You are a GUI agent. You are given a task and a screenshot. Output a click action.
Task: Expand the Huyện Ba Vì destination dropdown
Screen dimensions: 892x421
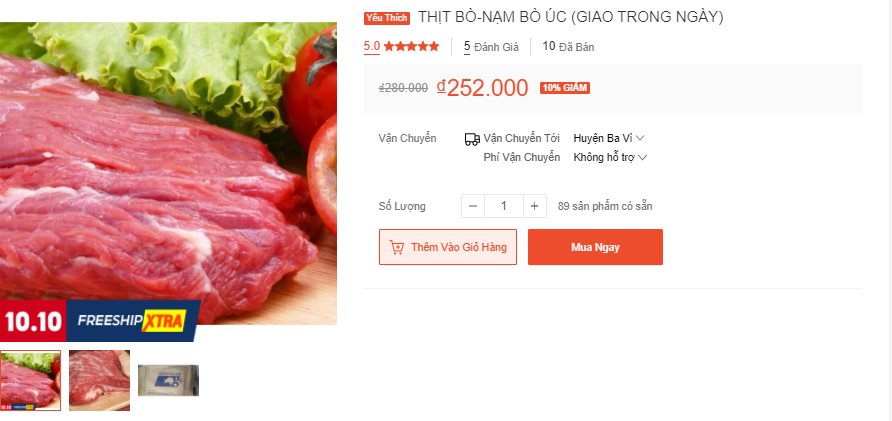click(x=609, y=138)
